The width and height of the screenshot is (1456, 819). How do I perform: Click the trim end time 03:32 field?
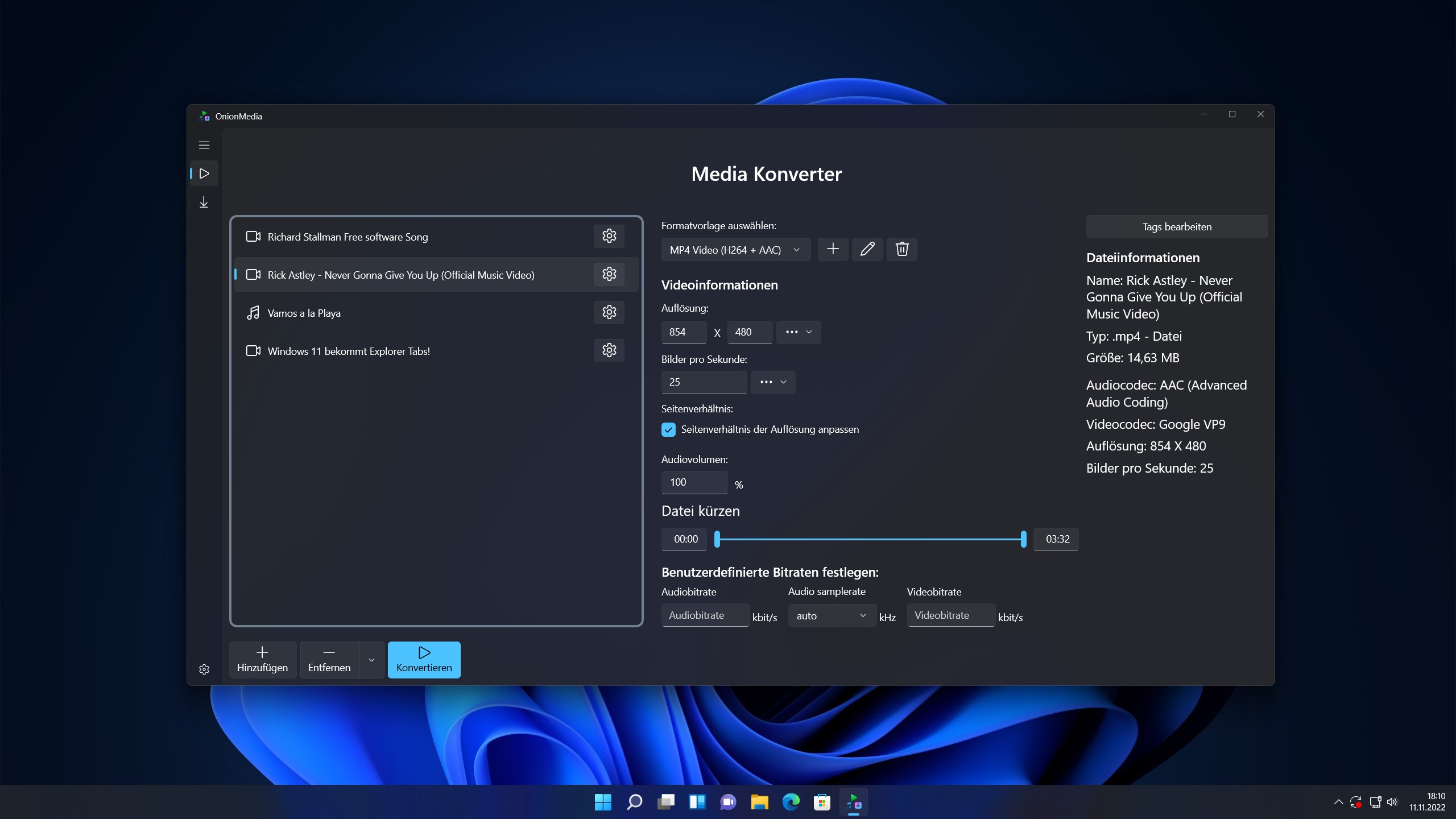1056,539
